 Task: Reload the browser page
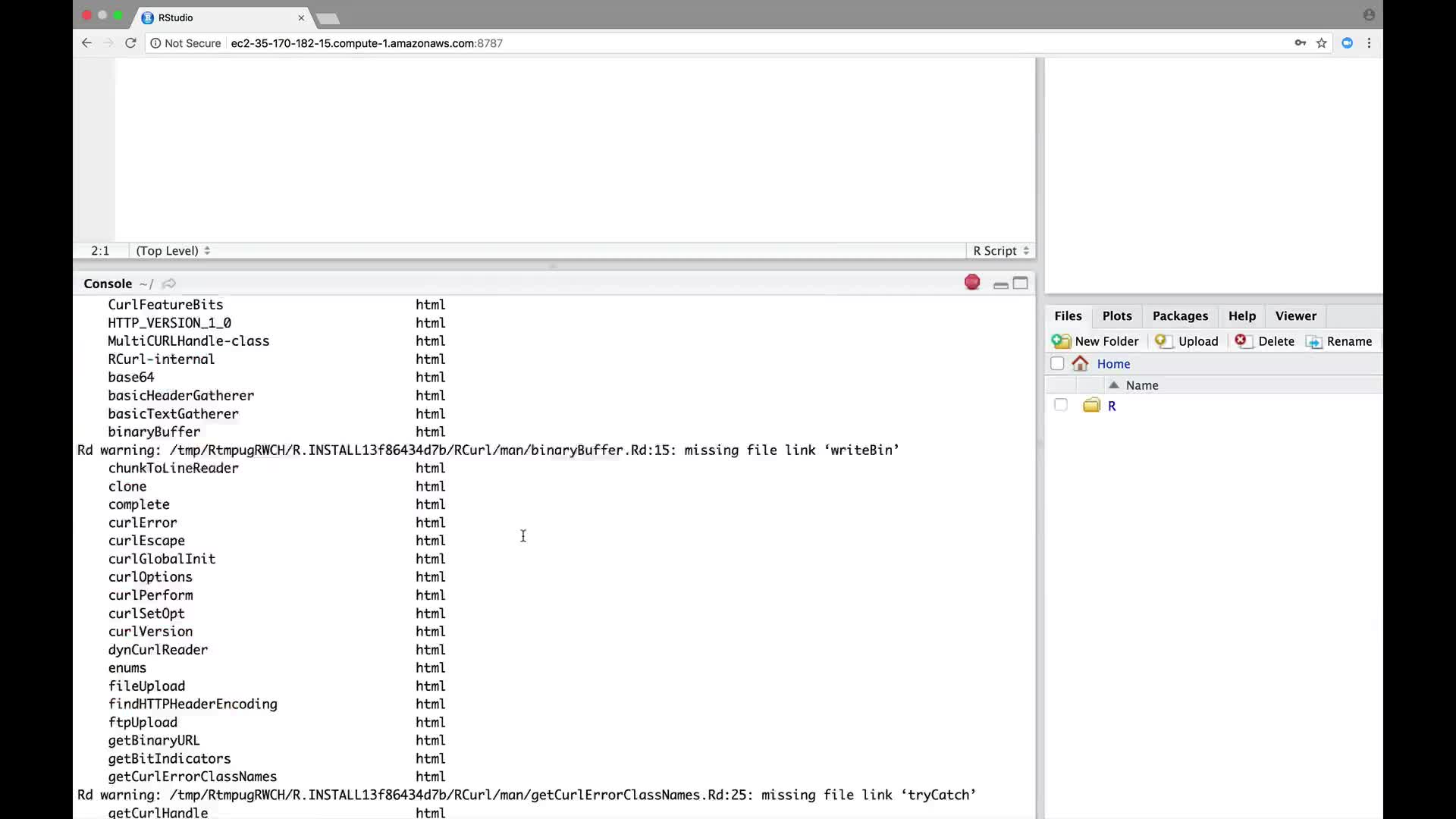coord(130,43)
